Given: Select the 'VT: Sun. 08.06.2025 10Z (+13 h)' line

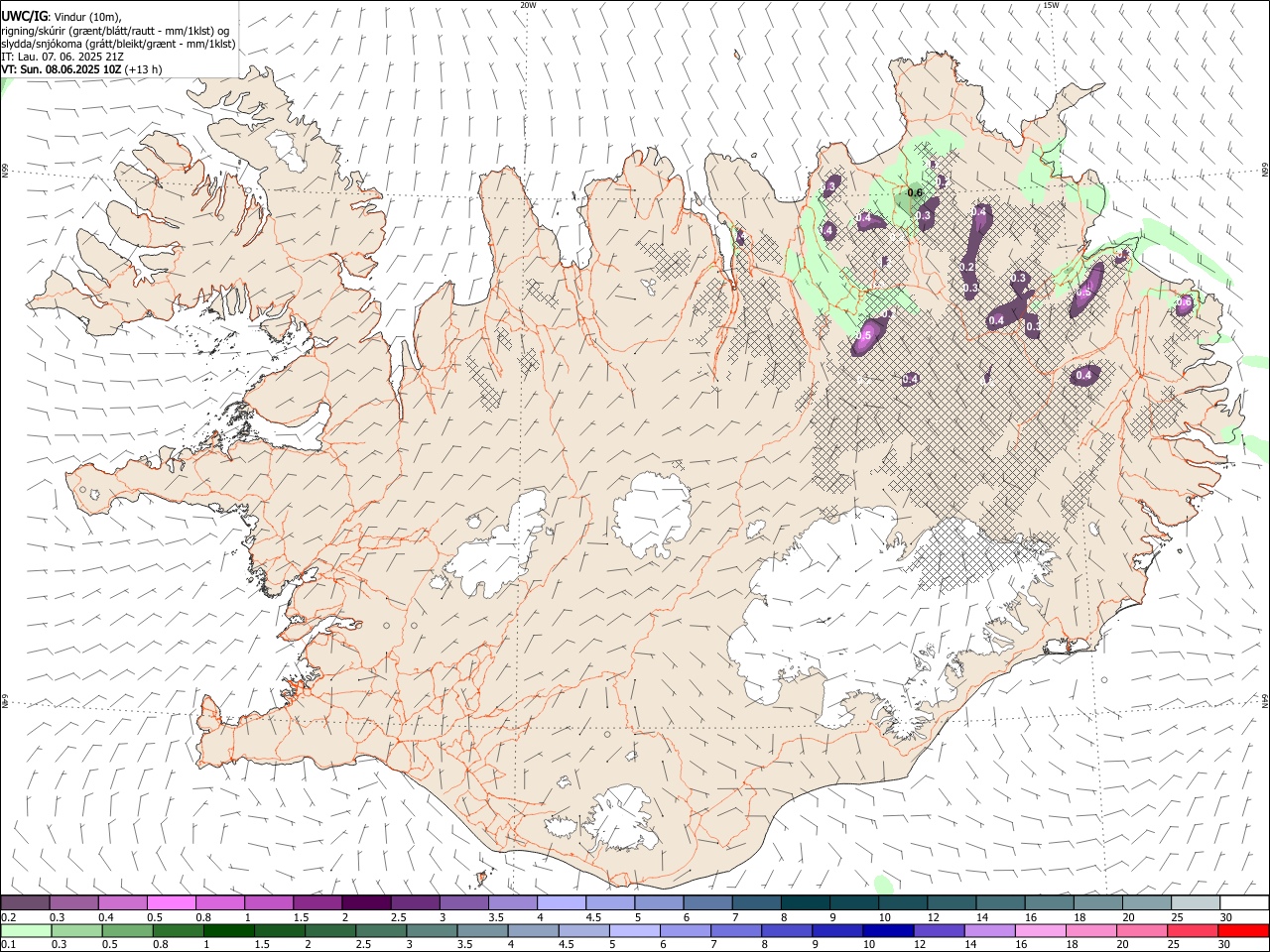Looking at the screenshot, I should 82,69.
